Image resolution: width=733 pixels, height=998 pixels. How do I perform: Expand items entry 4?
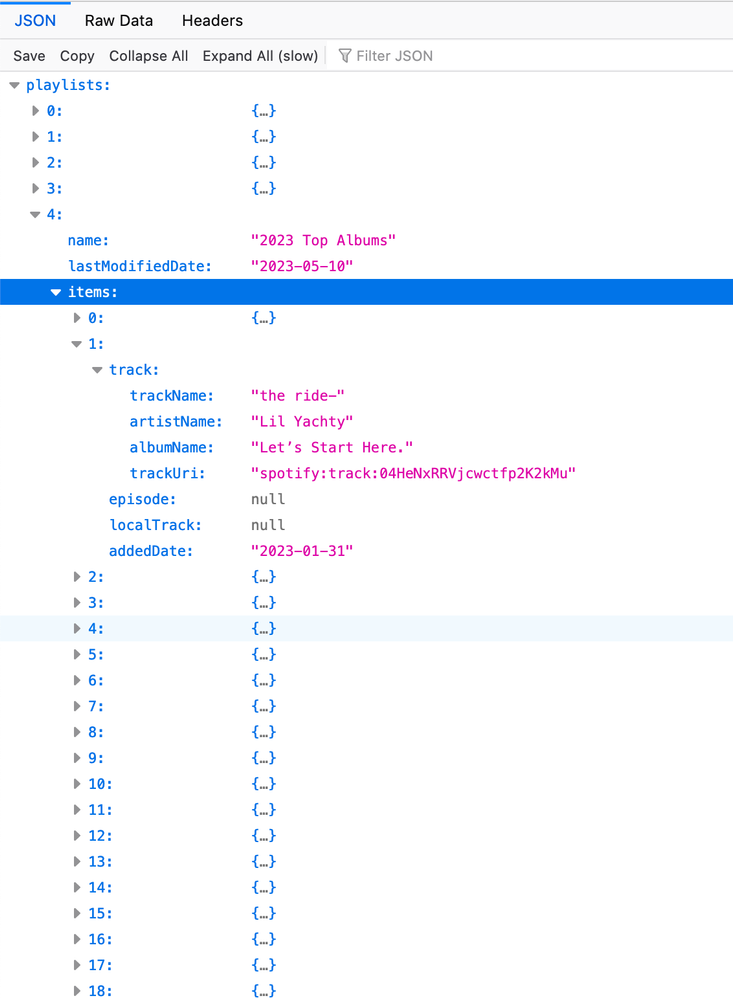pyautogui.click(x=77, y=629)
